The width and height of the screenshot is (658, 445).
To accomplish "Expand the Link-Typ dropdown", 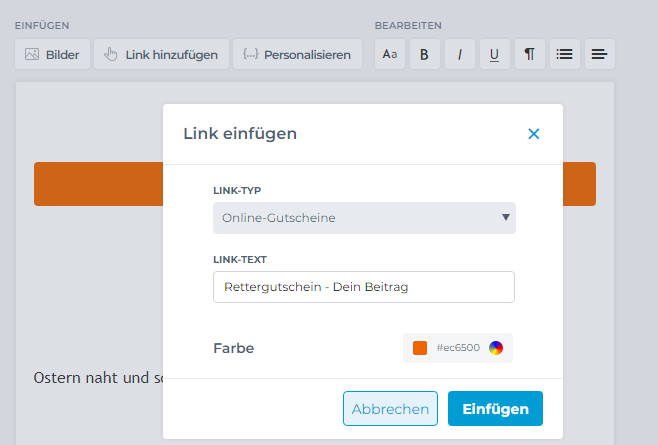I will click(364, 217).
